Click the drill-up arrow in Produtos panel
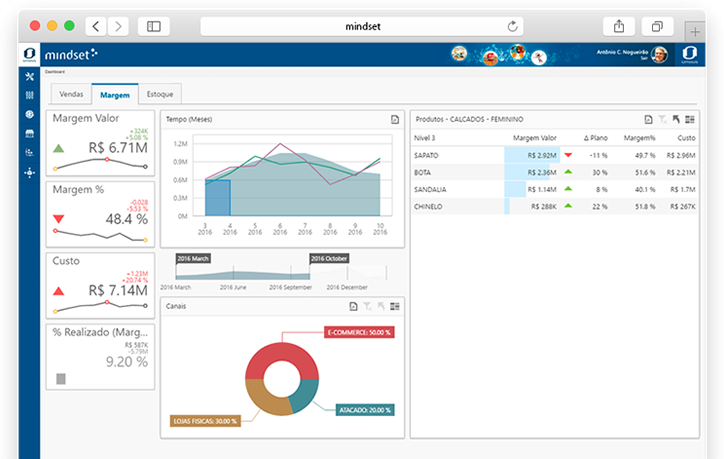This screenshot has height=459, width=724. [x=676, y=120]
